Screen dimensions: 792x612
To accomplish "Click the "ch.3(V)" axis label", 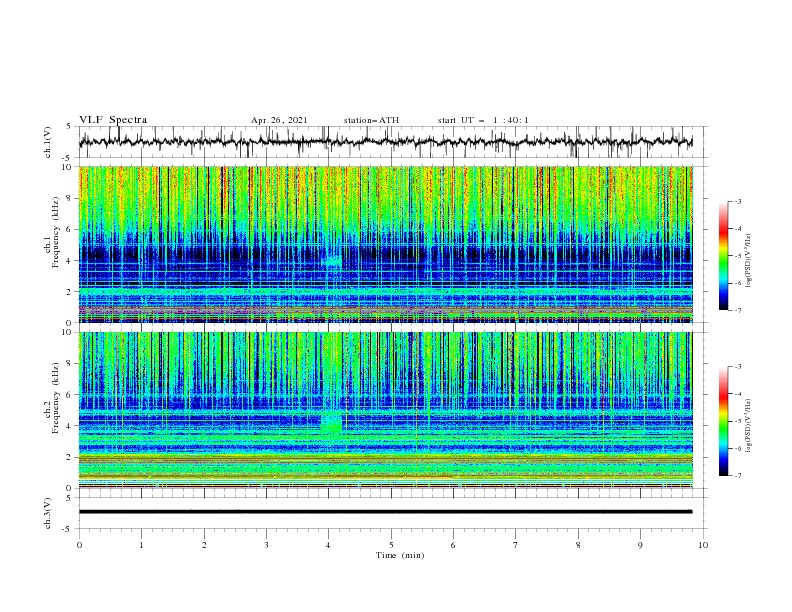I will (48, 513).
